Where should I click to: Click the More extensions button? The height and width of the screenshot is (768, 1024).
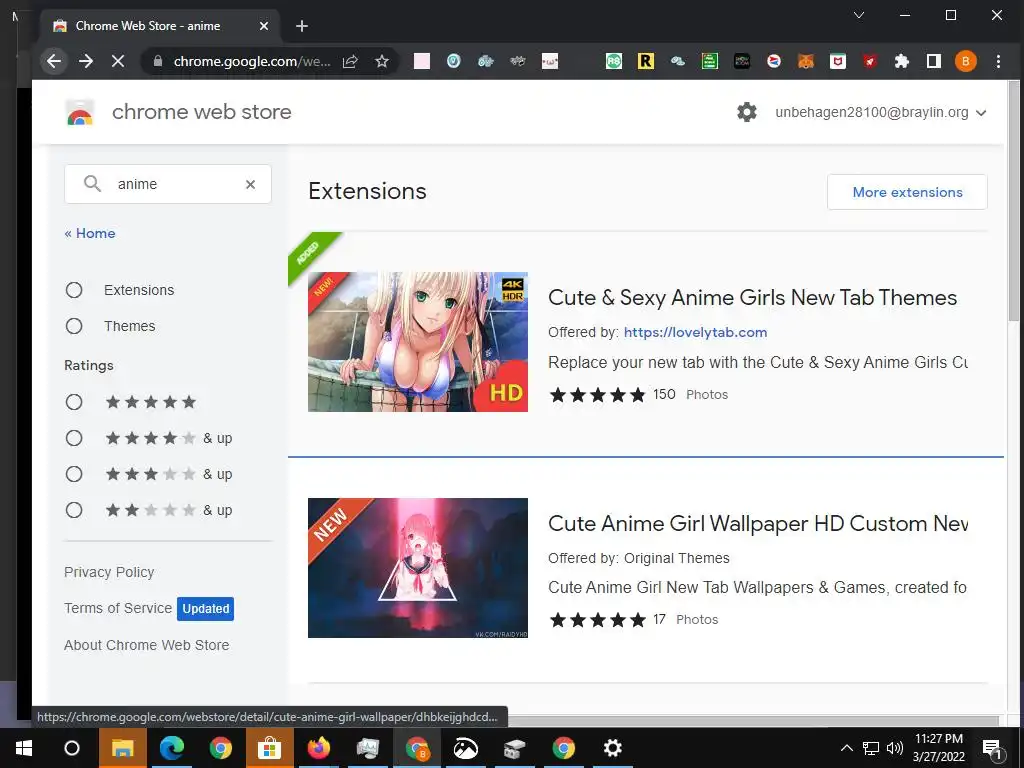tap(907, 192)
